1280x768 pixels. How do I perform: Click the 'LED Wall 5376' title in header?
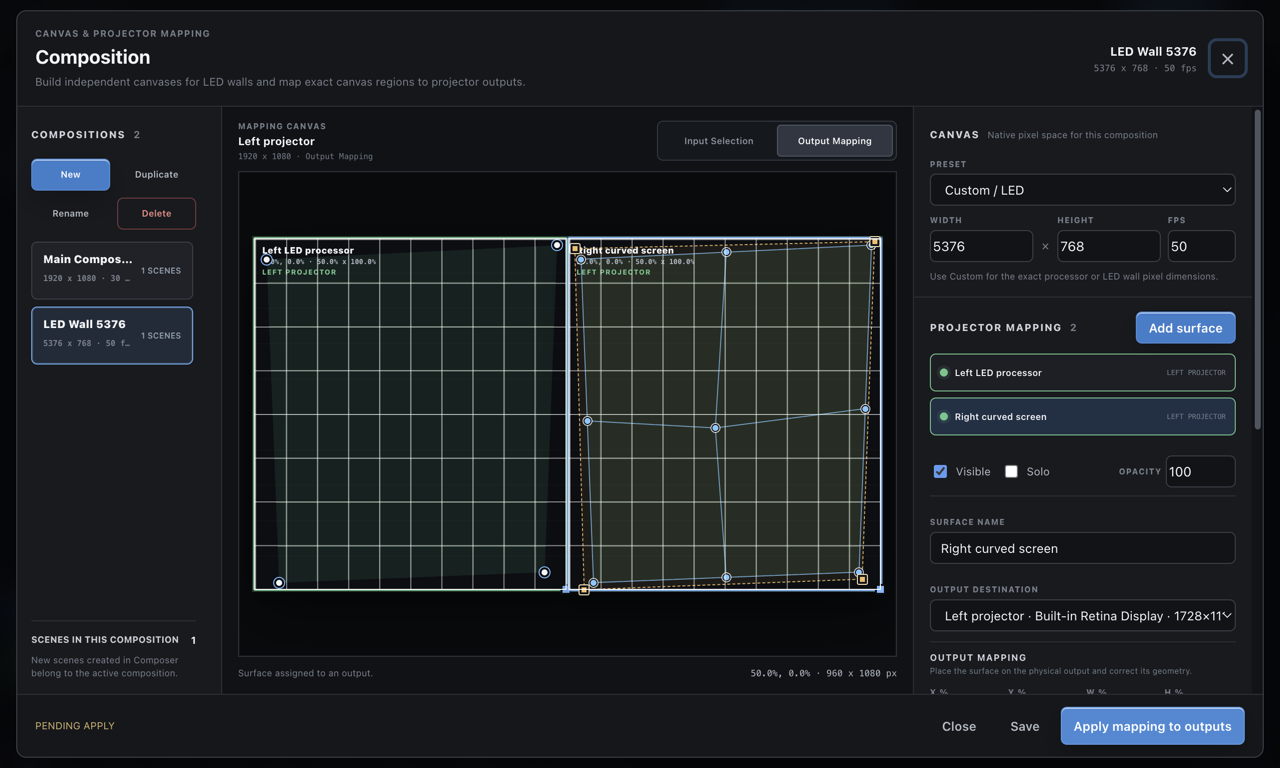[x=1153, y=51]
